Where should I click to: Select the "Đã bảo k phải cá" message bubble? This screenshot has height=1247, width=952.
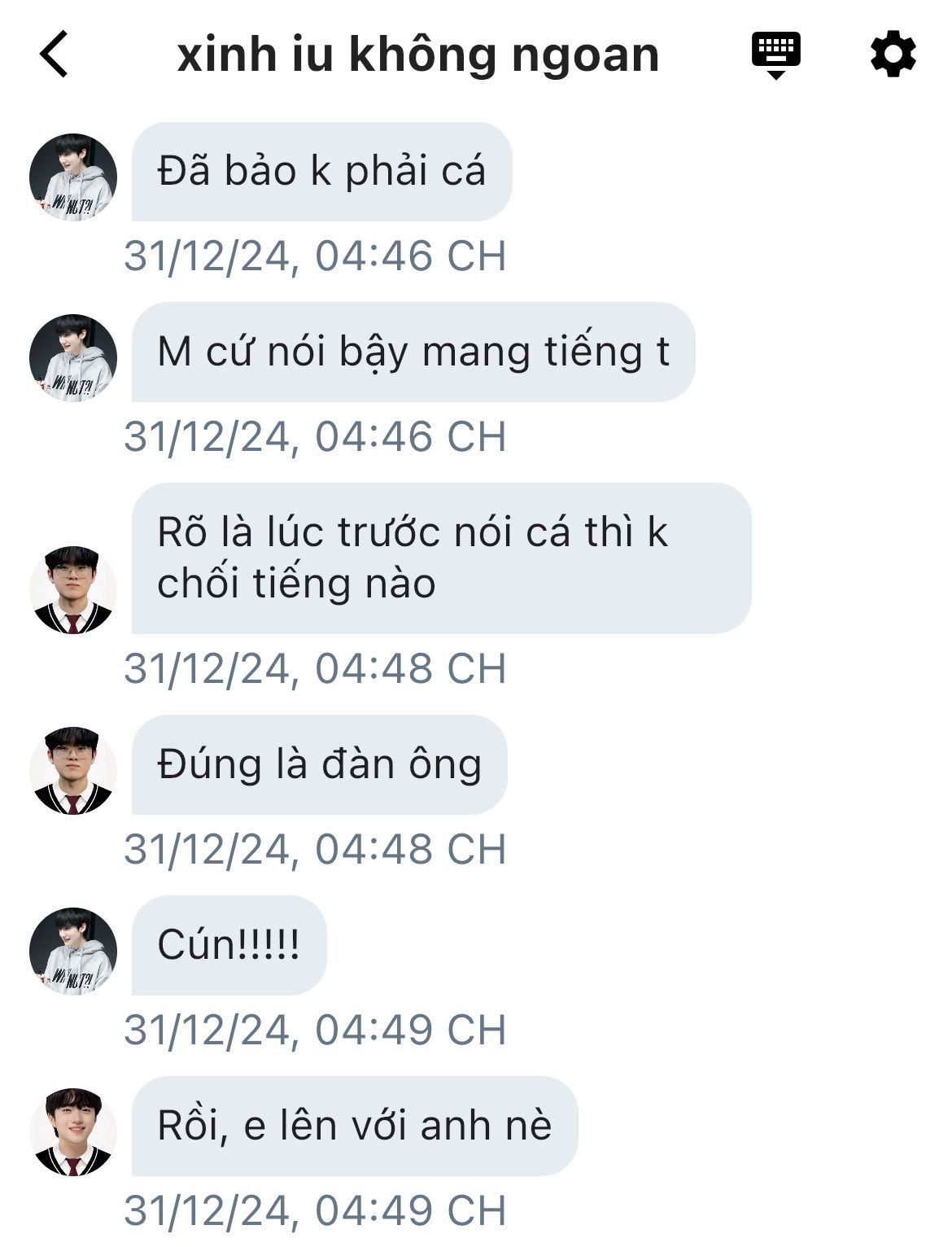coord(322,172)
